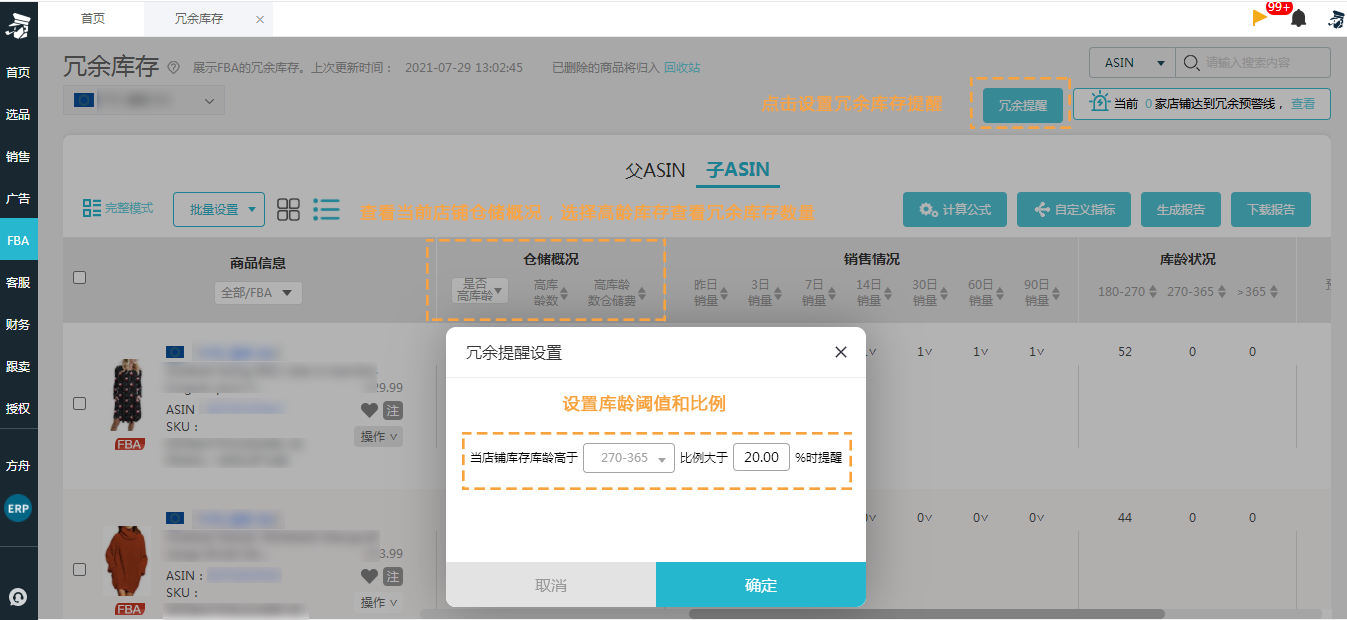The image size is (1347, 620).
Task: Open the store selector dropdown with EU flag
Action: pos(144,101)
